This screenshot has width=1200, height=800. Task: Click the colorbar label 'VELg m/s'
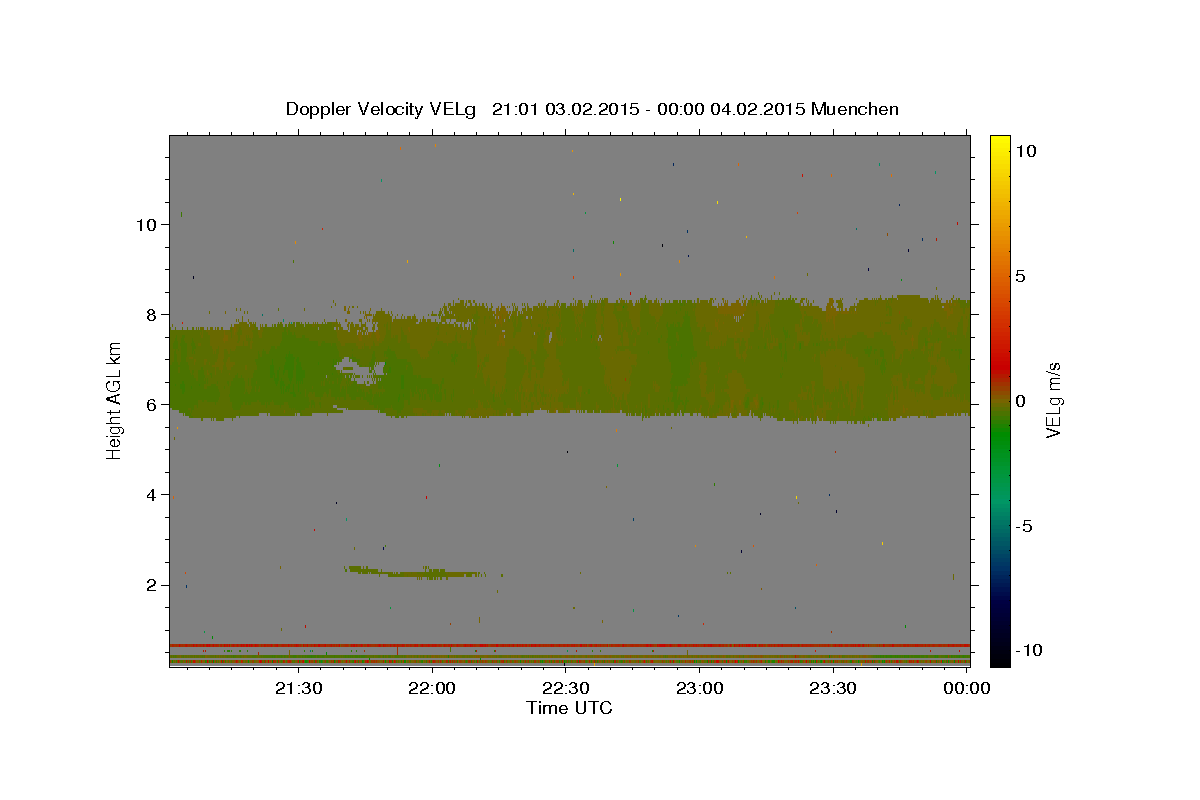(1053, 401)
